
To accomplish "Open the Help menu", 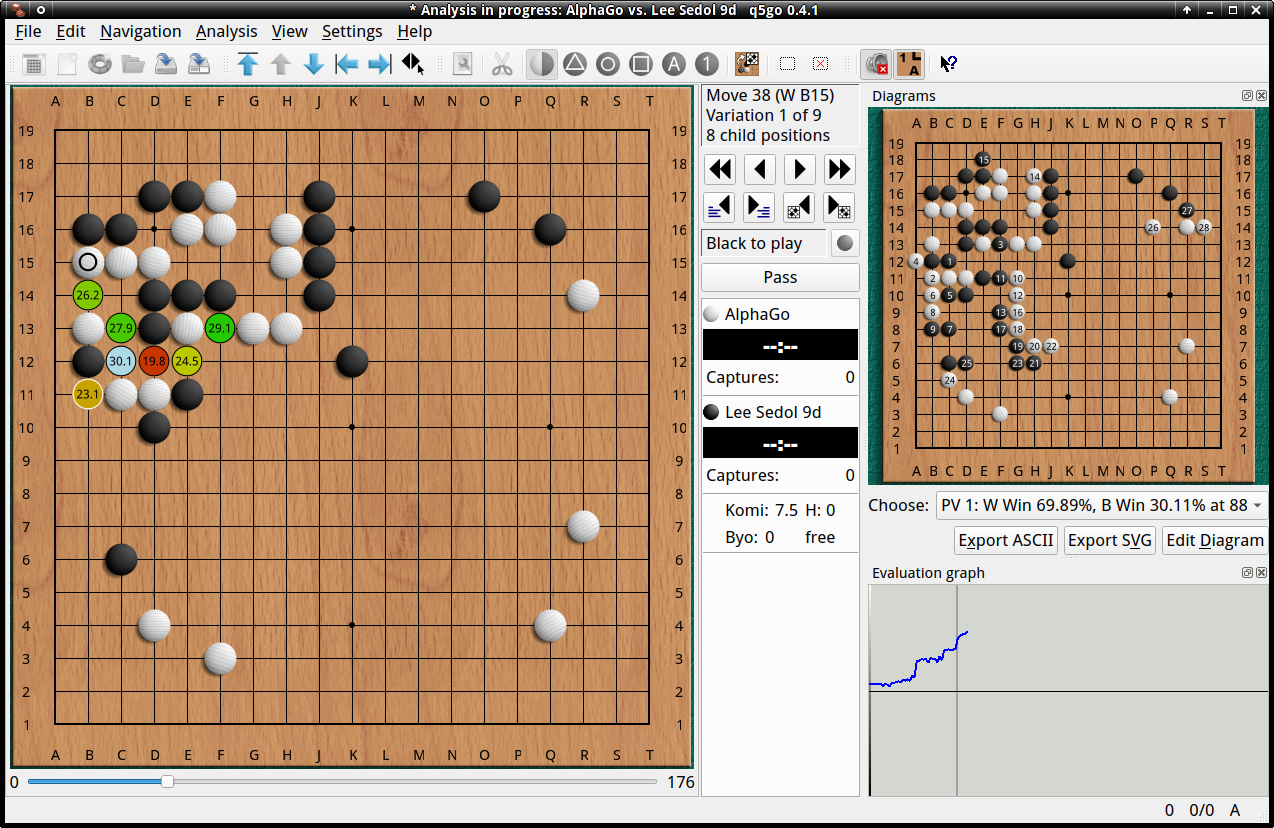I will (x=415, y=32).
